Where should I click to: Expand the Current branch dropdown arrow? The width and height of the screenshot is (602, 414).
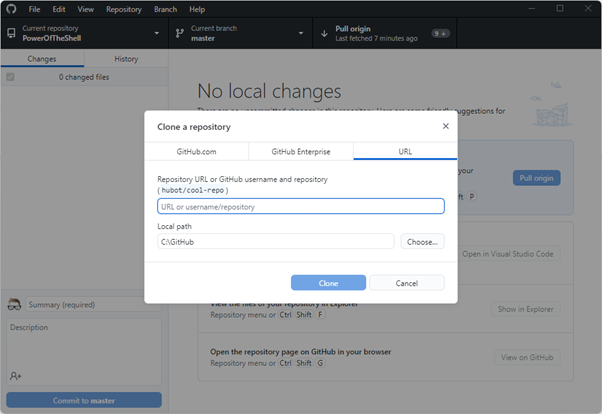tap(301, 33)
